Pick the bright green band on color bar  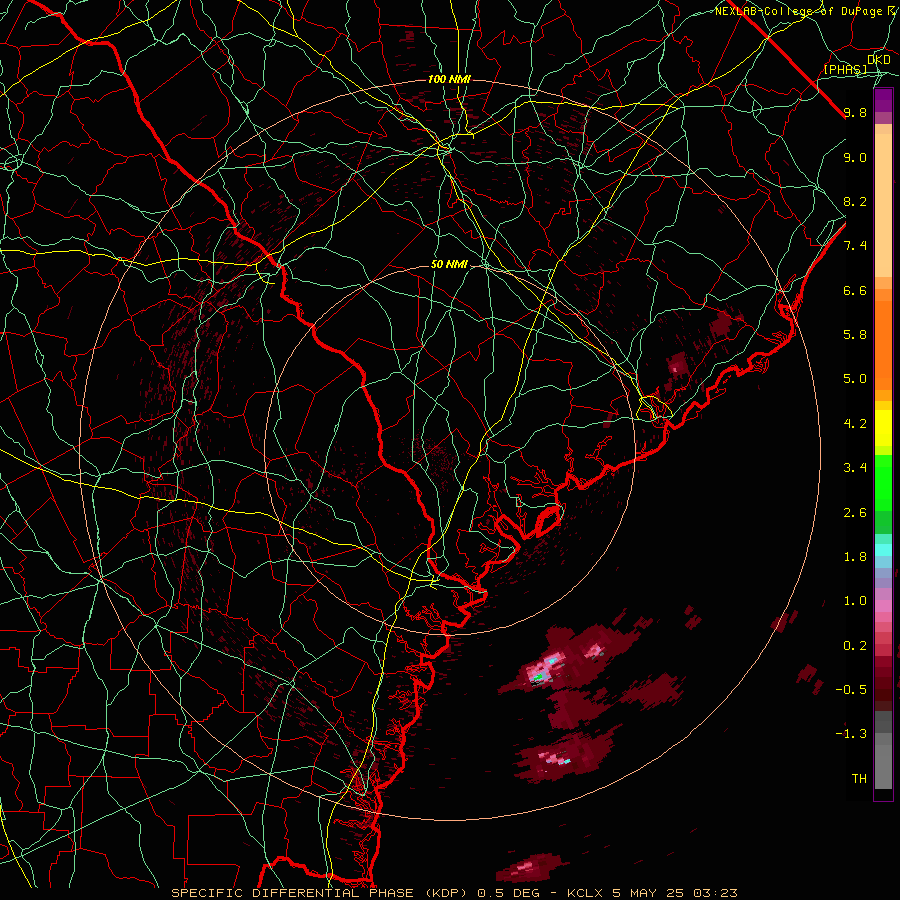883,482
